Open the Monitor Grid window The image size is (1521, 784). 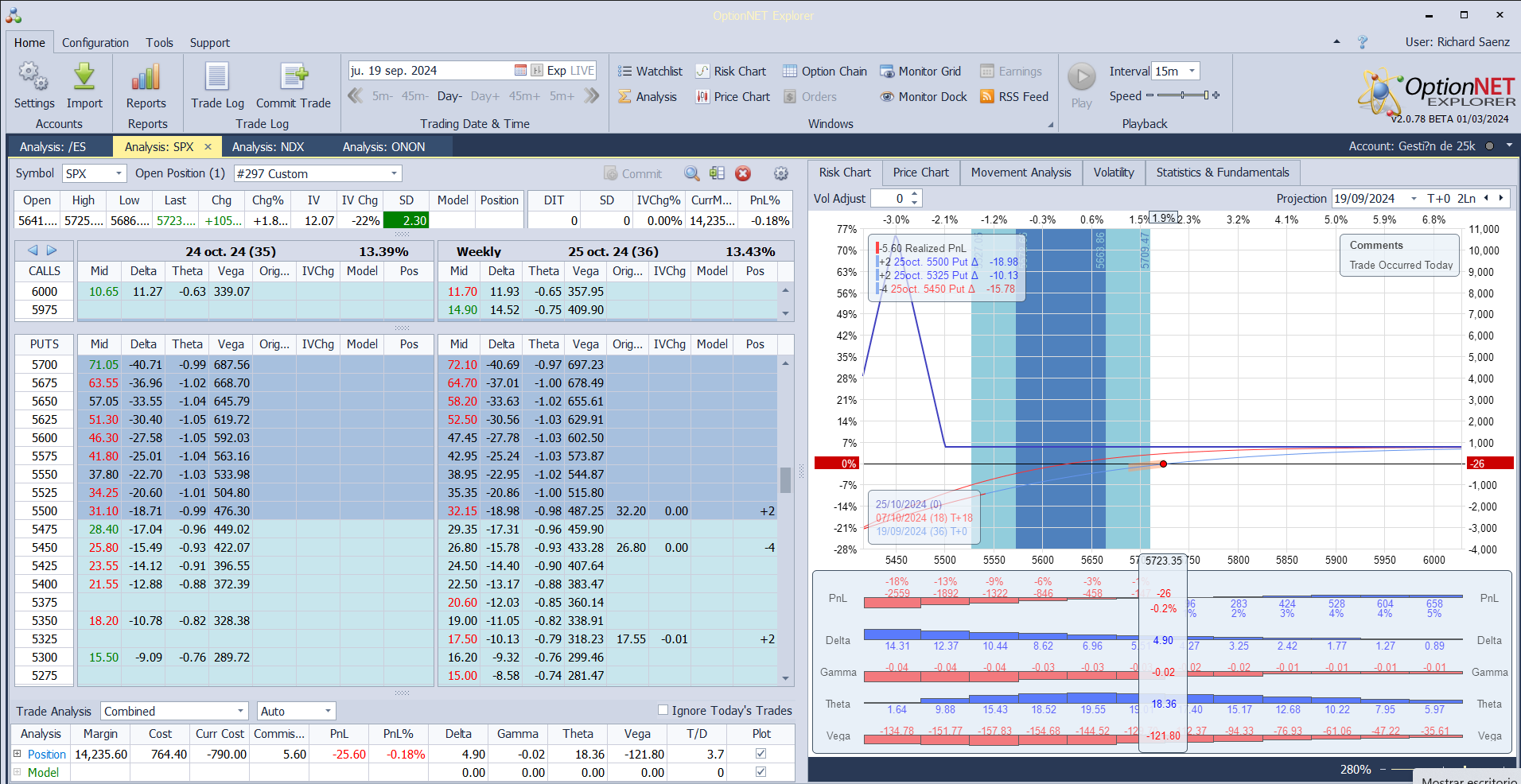point(920,72)
